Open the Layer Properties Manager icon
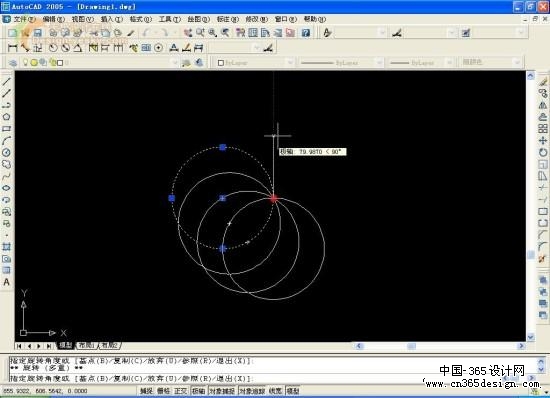This screenshot has height=398, width=550. click(x=13, y=63)
